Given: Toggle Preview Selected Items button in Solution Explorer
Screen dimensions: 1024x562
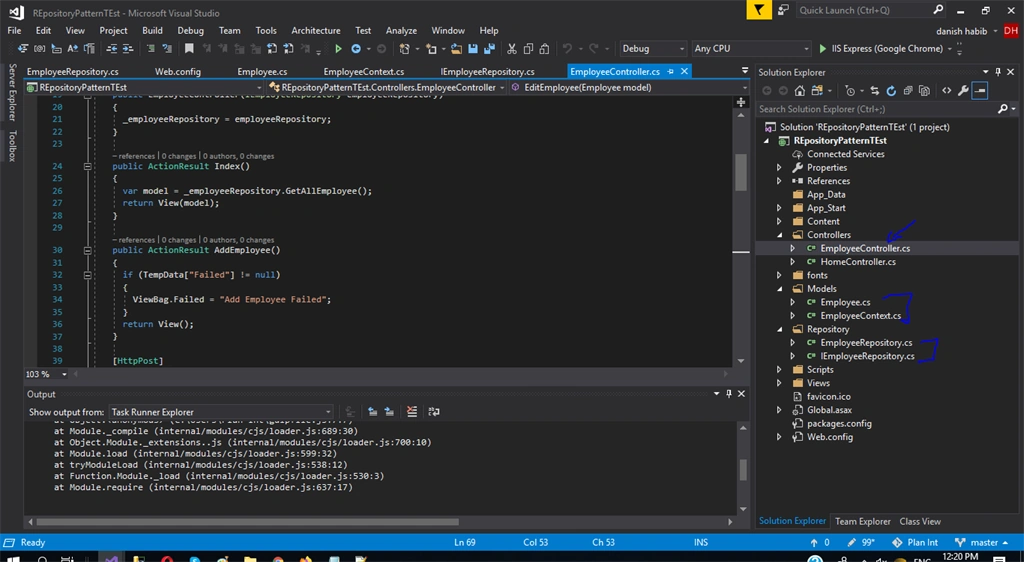Looking at the screenshot, I should (980, 91).
